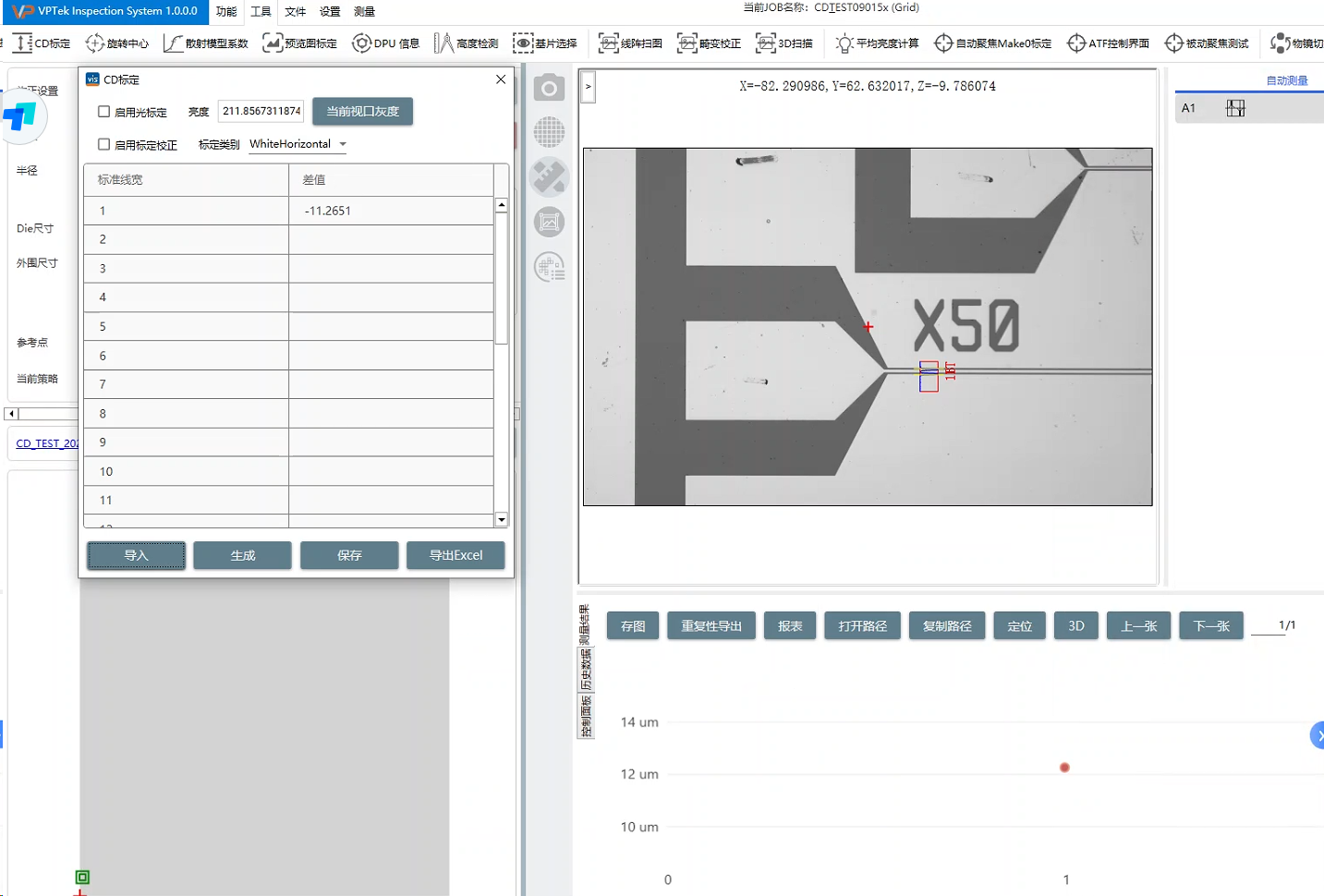Toggle the 启用标定校正 checkbox
1324x896 pixels.
coord(104,145)
